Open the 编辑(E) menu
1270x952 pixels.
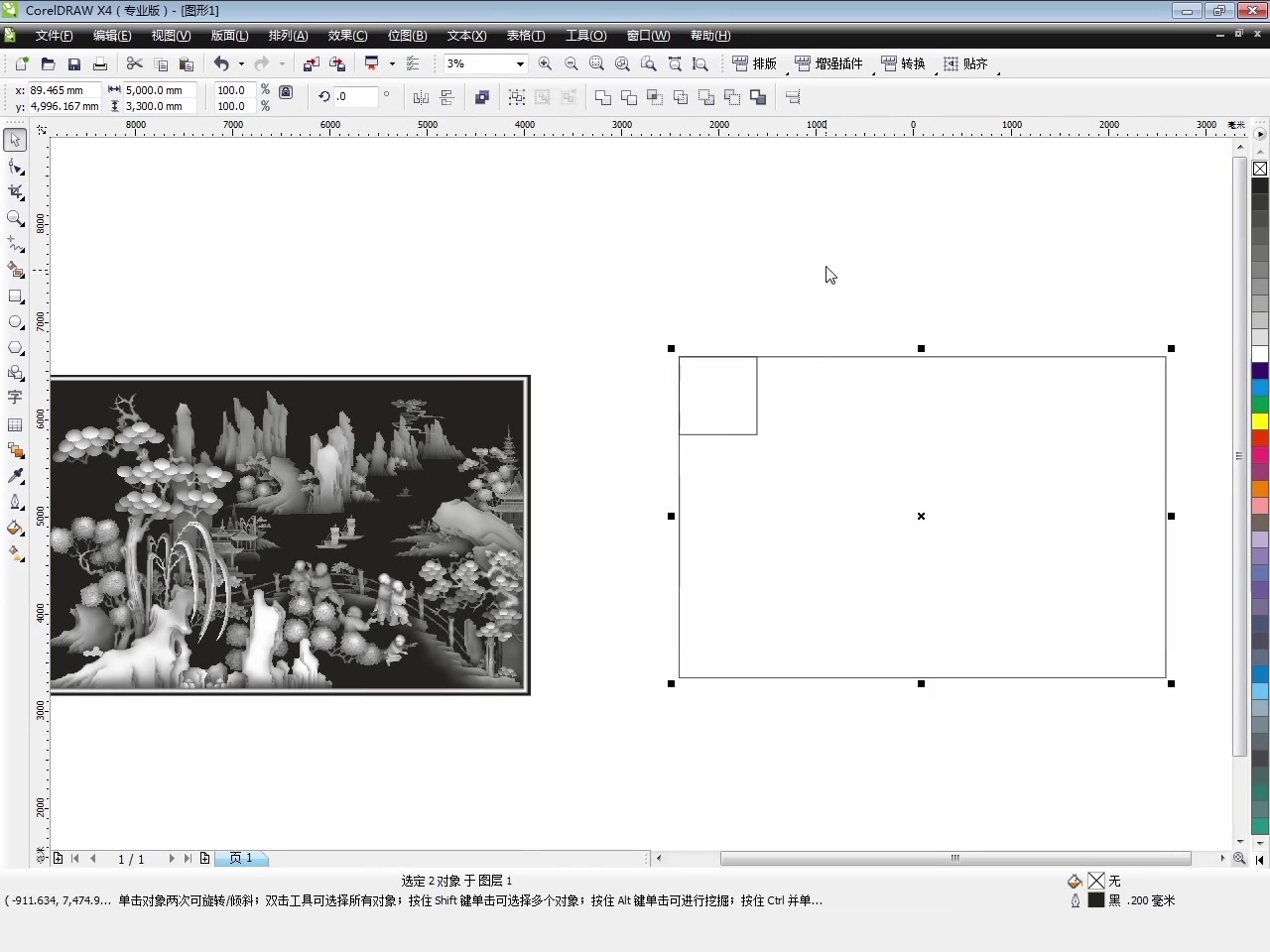(112, 36)
